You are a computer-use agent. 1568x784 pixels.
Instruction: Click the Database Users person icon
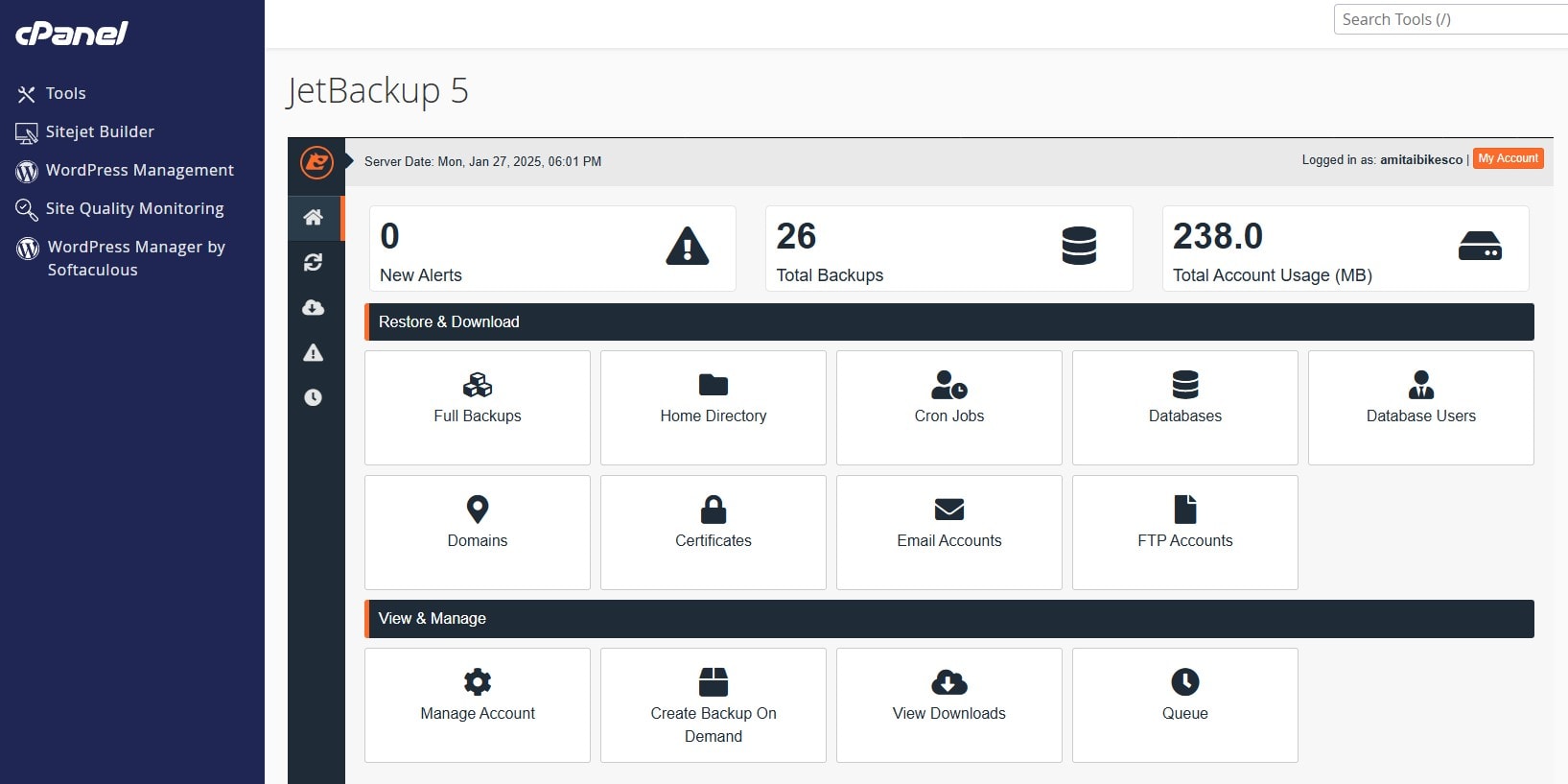[1421, 385]
